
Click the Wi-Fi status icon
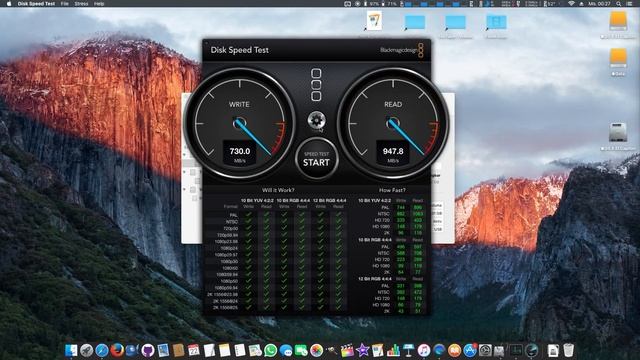(x=571, y=3)
